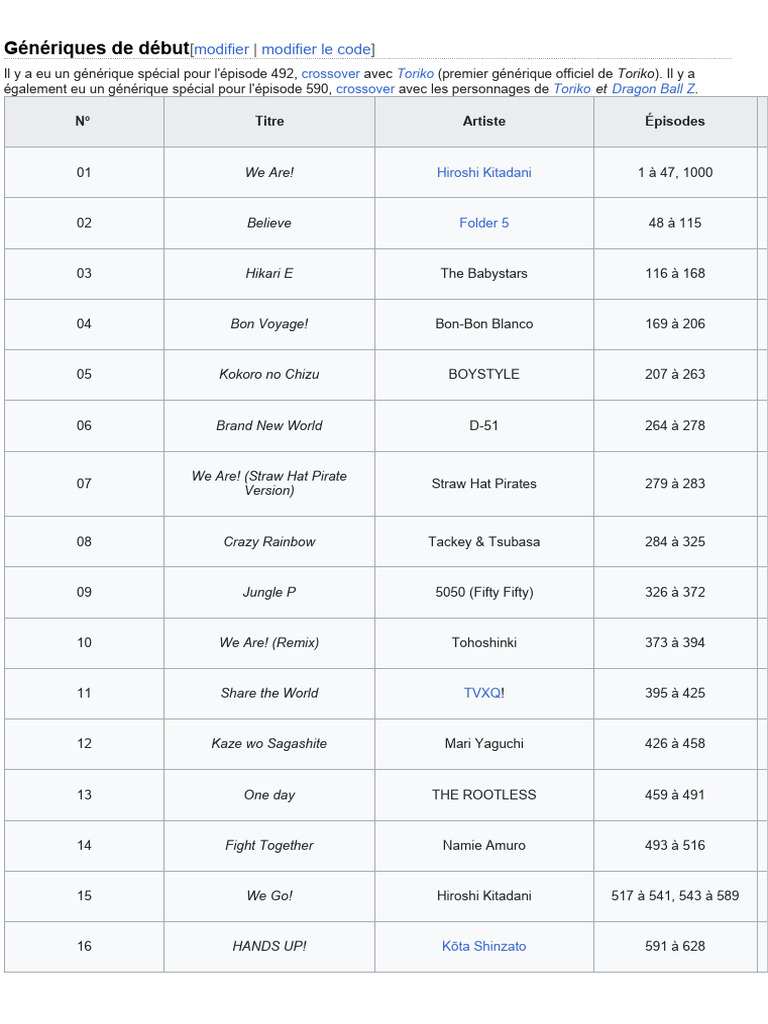Screen dimensions: 768x1024
Task: Follow the first 'crossover' link
Action: (330, 74)
